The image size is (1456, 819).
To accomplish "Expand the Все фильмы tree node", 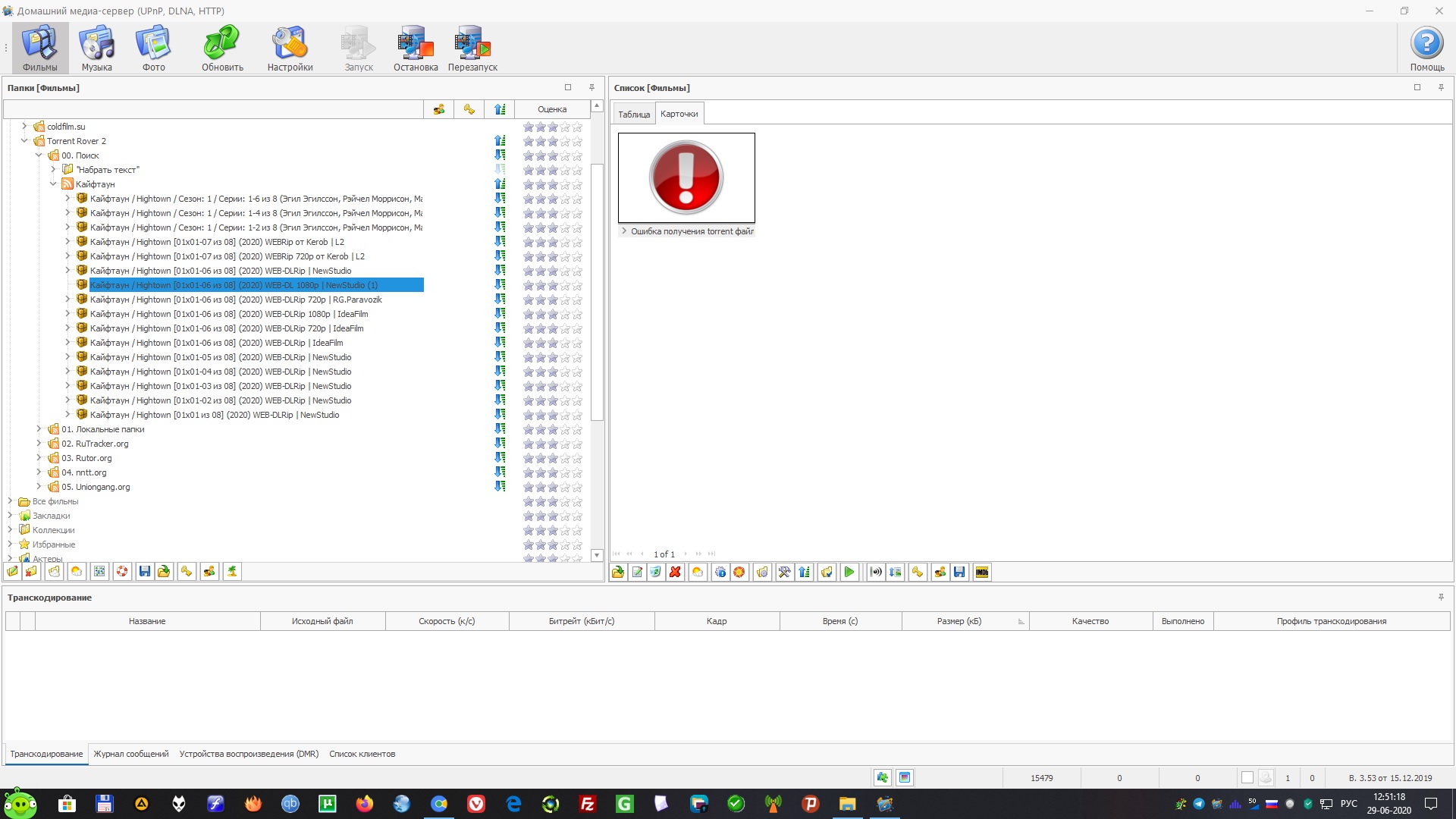I will coord(10,501).
